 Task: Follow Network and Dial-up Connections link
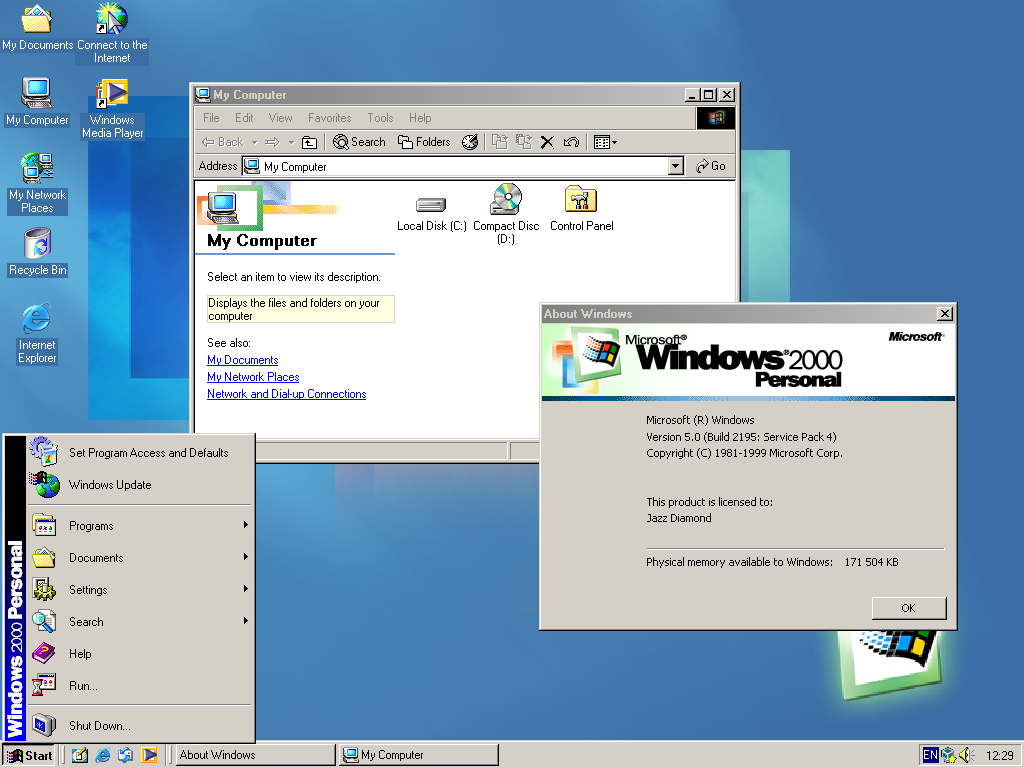point(286,394)
